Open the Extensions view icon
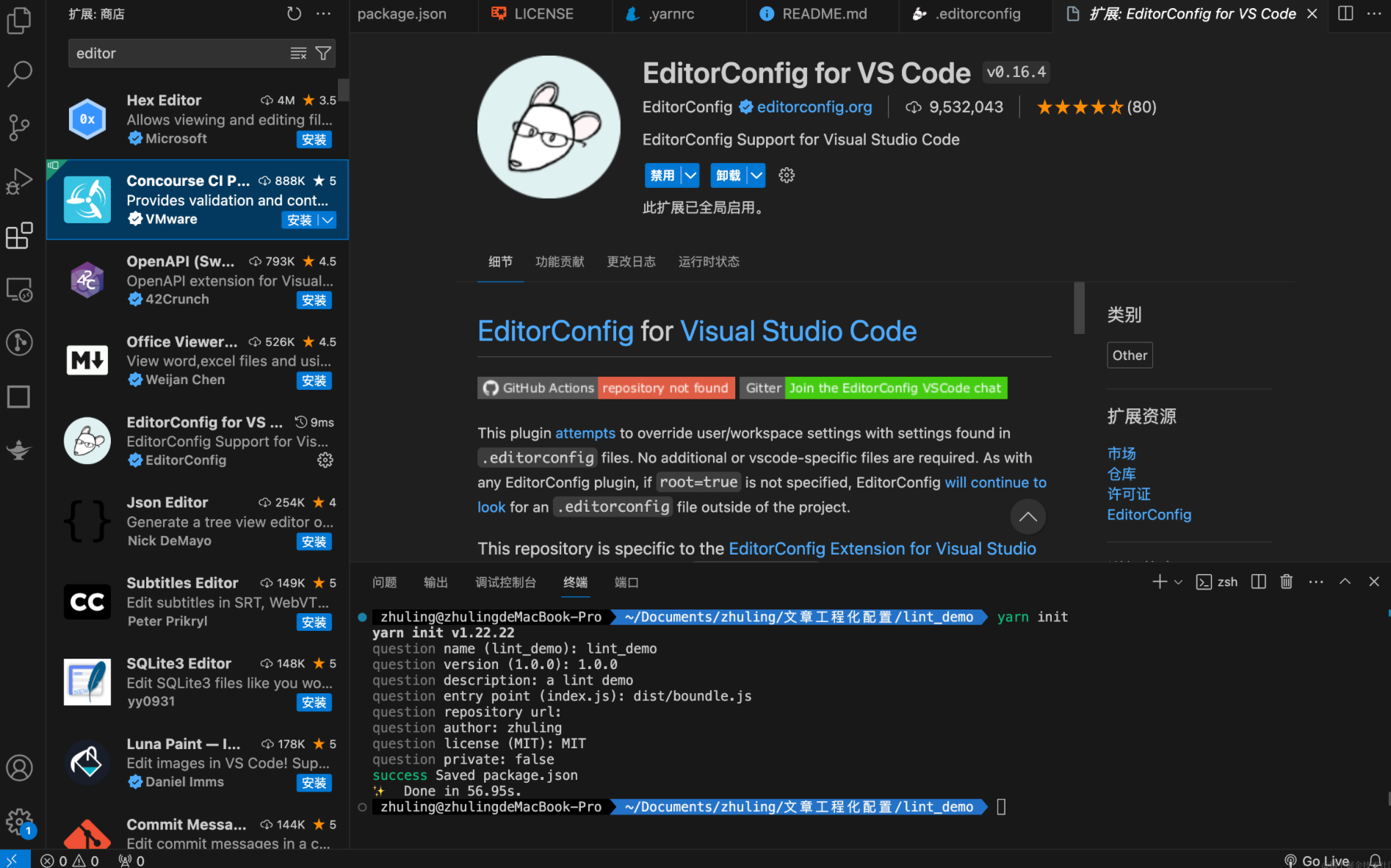Image resolution: width=1391 pixels, height=868 pixels. point(19,235)
